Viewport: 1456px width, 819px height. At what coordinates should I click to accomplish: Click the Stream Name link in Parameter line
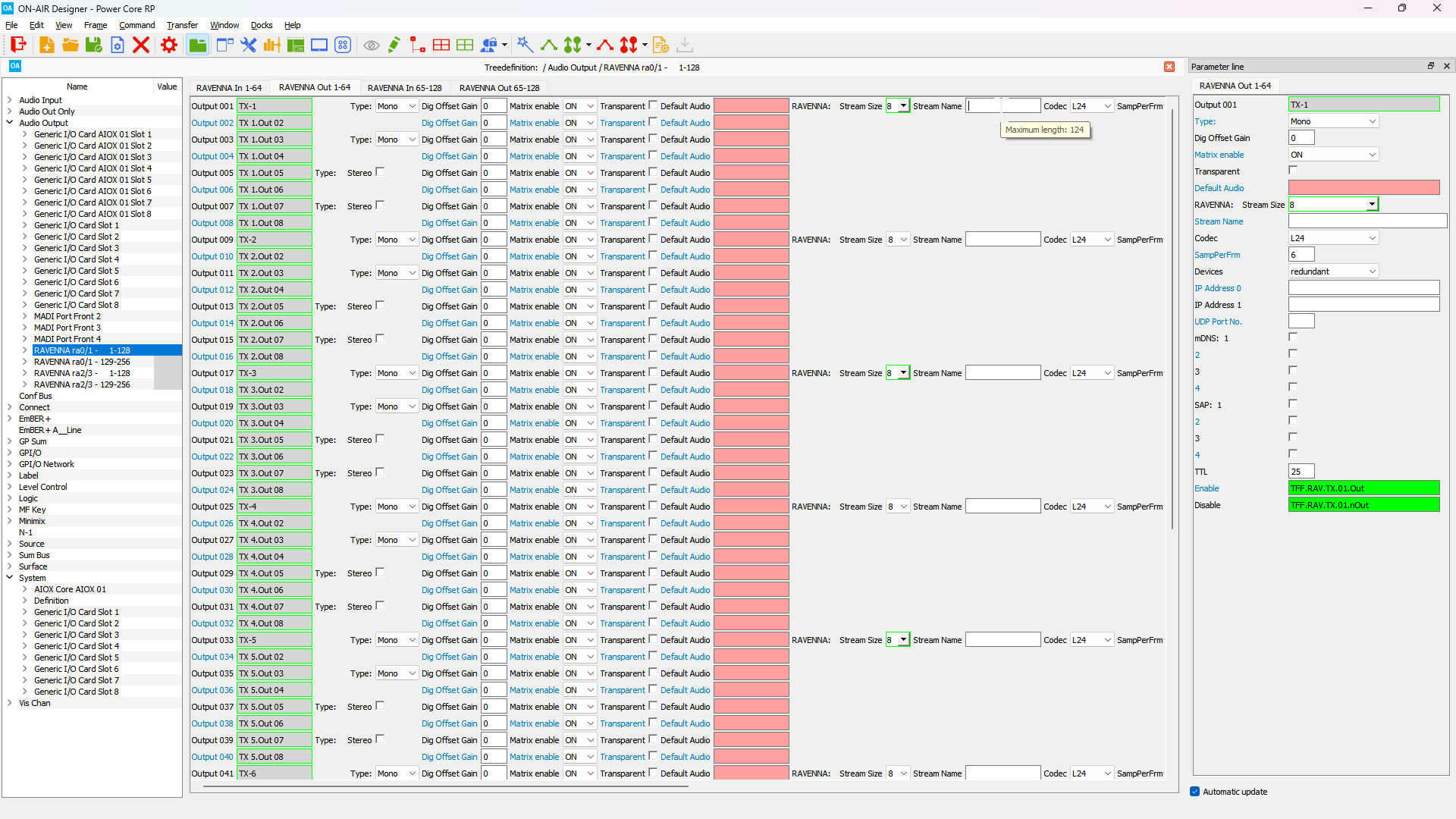(x=1219, y=221)
